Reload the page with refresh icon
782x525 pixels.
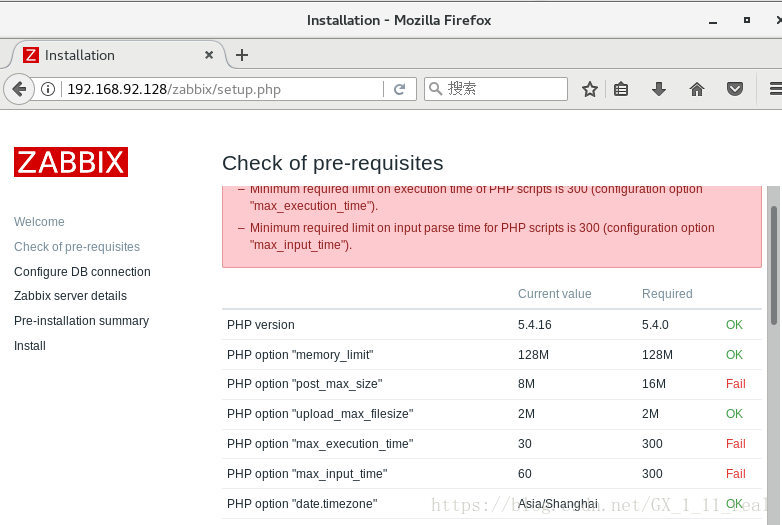(399, 89)
